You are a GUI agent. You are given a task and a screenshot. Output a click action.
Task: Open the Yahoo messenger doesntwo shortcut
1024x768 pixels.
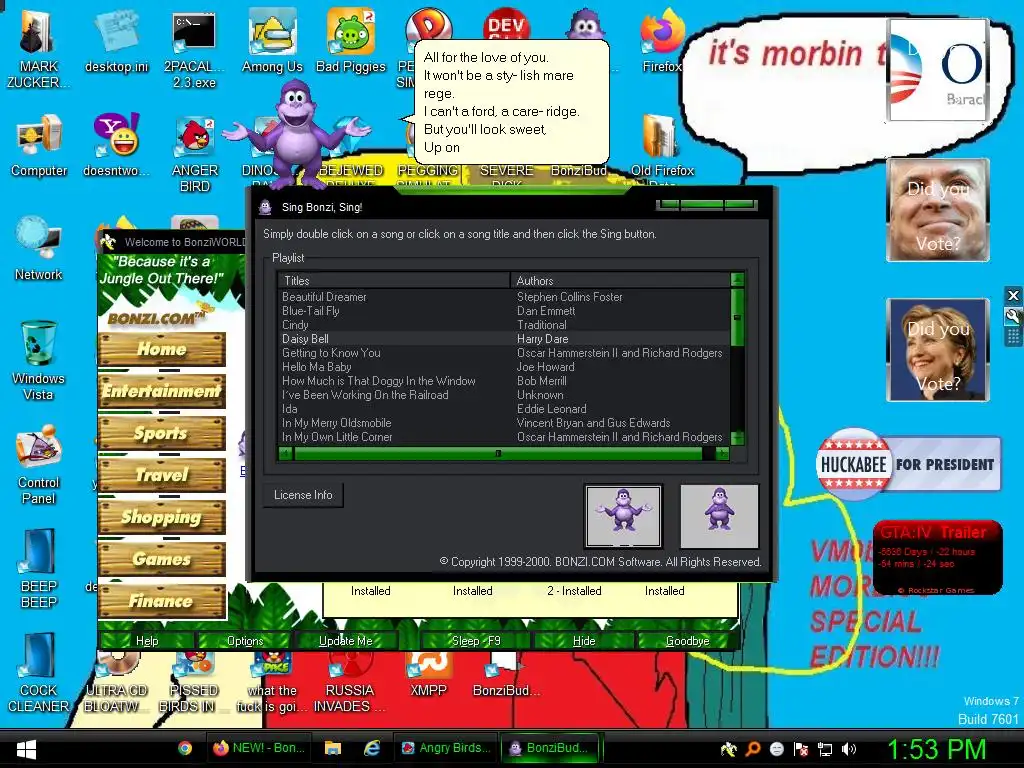click(116, 146)
